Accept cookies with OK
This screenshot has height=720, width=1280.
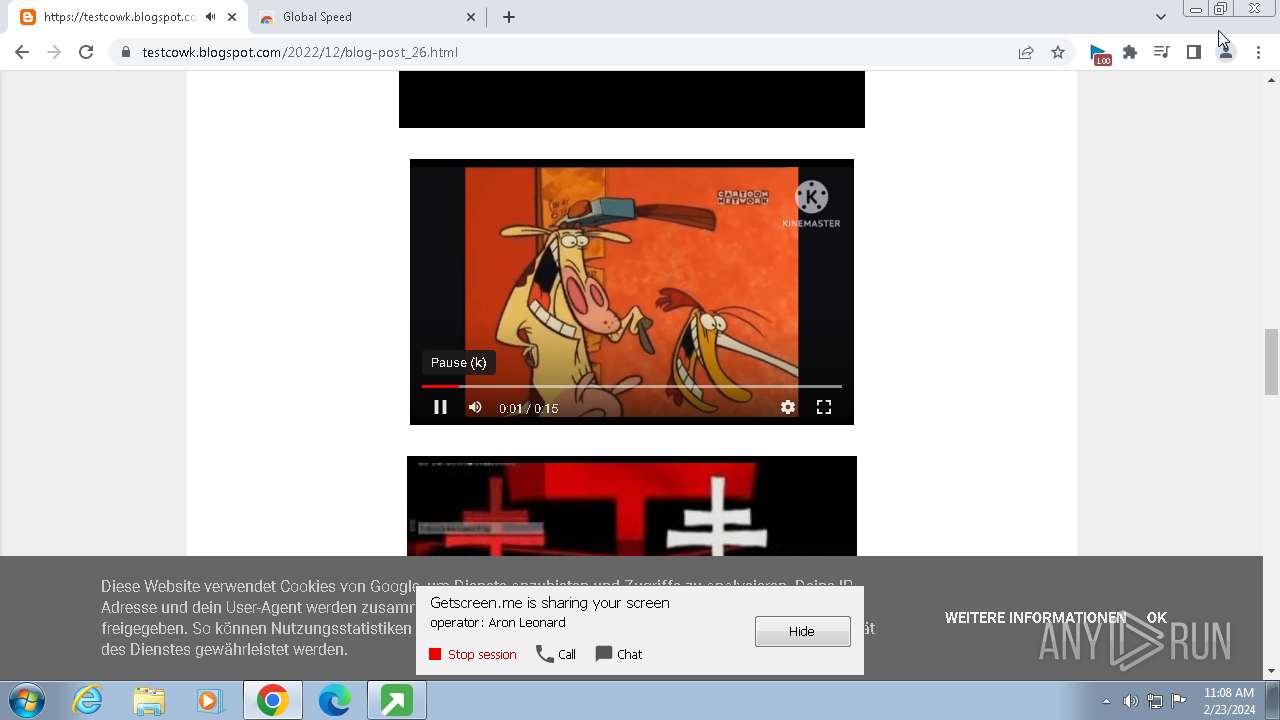tap(1157, 618)
